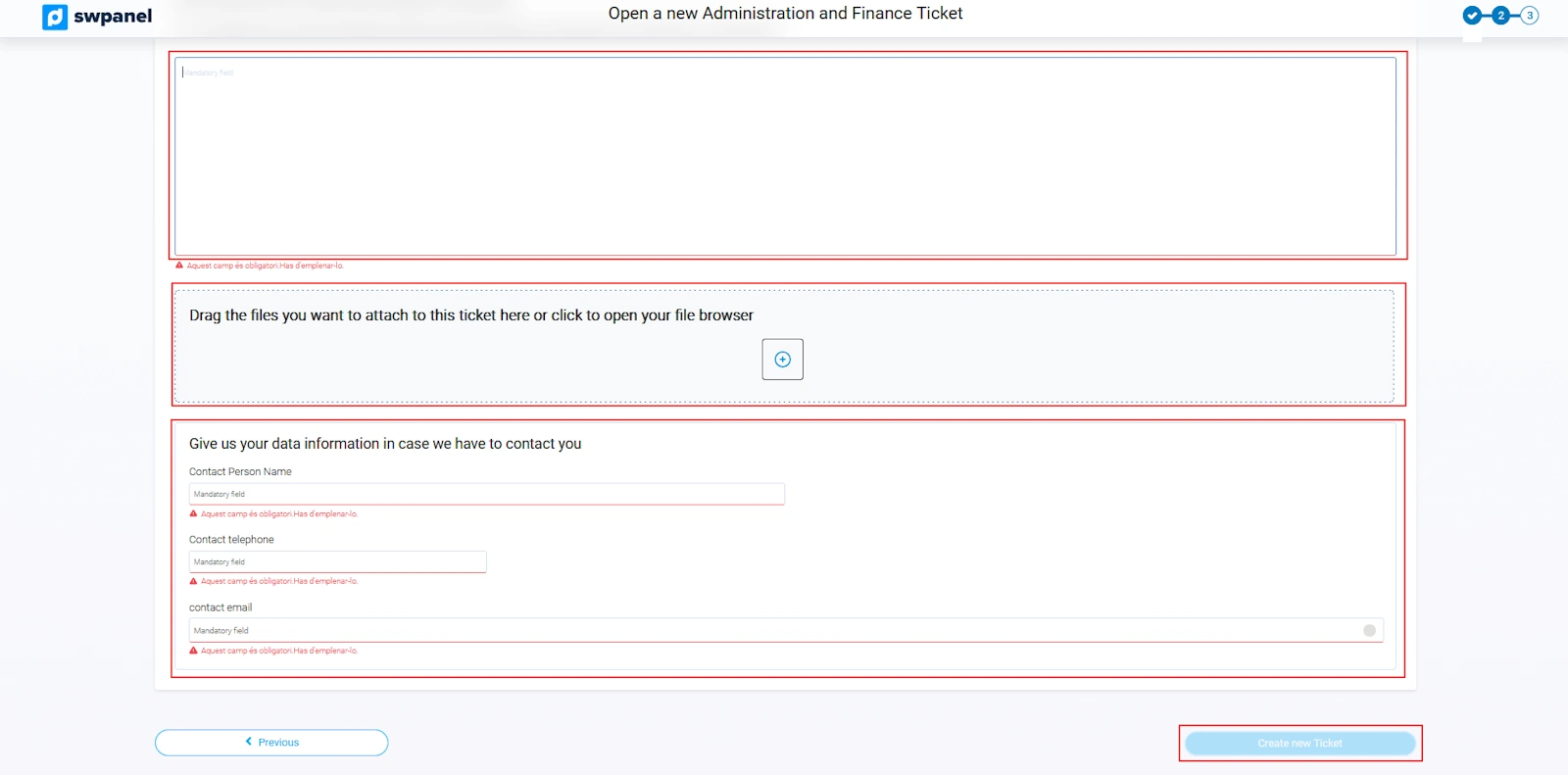
Task: Click warning icon under Contact Person Name
Action: (193, 514)
